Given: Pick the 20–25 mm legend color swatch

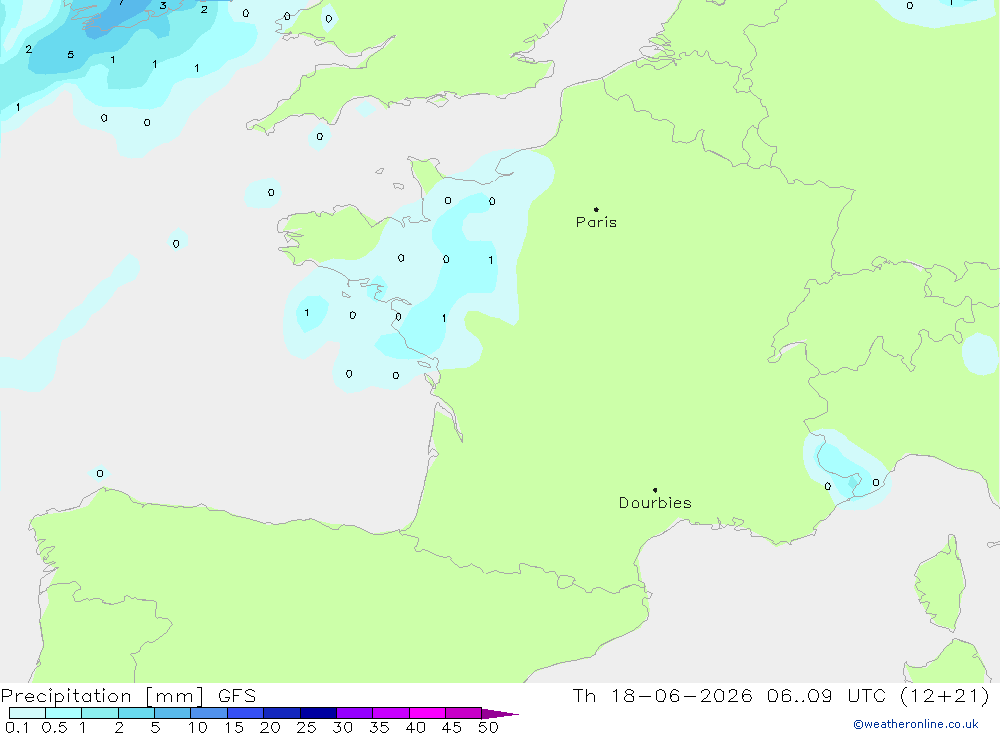Looking at the screenshot, I should [x=282, y=713].
